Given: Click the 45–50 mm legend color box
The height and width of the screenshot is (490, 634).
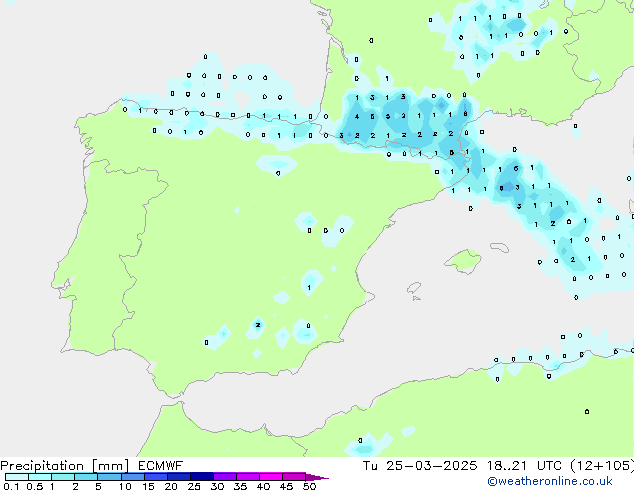Looking at the screenshot, I should (x=294, y=477).
